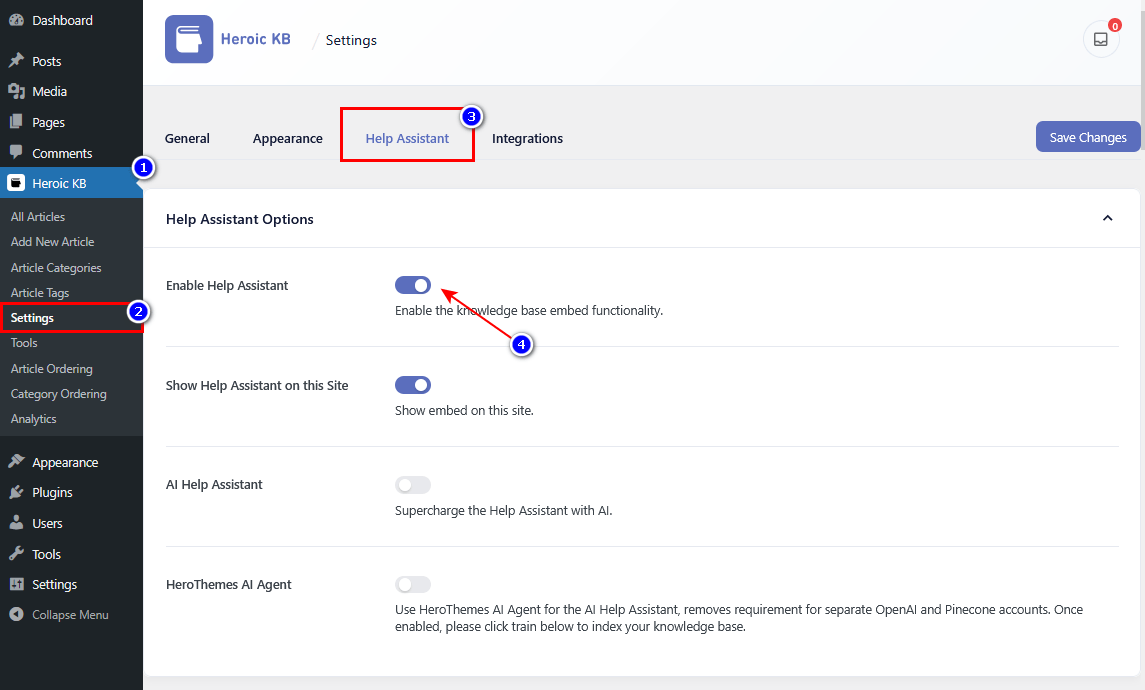Click the Comments bubble icon
The width and height of the screenshot is (1145, 690).
(16, 153)
